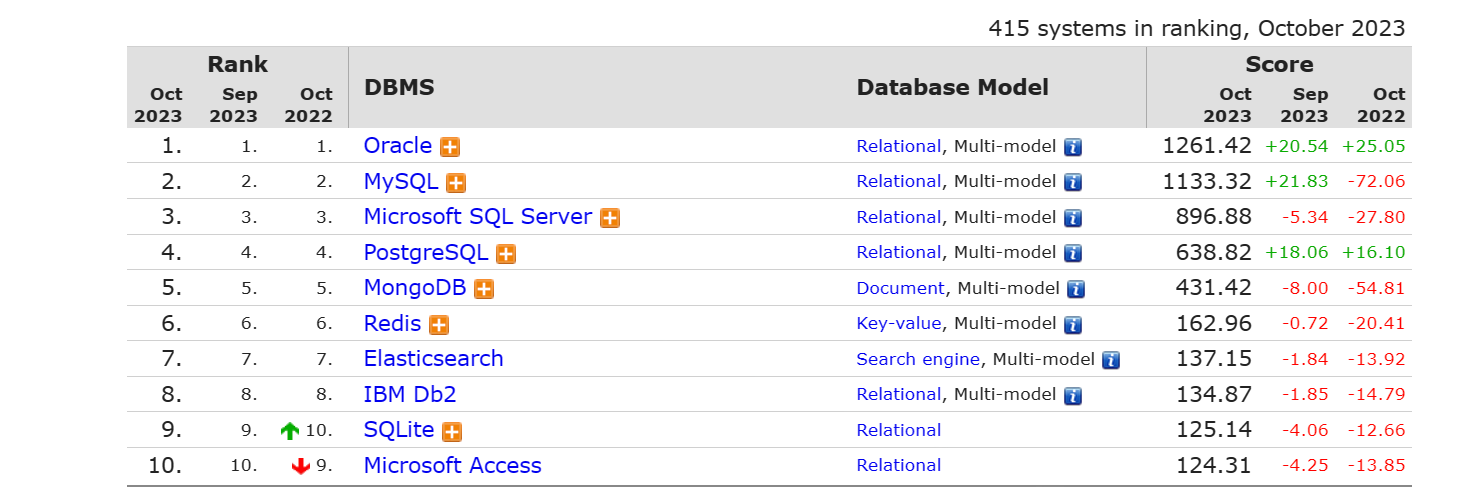Open the info icon in IBM Db2's row
1480x492 pixels.
pyautogui.click(x=1073, y=396)
